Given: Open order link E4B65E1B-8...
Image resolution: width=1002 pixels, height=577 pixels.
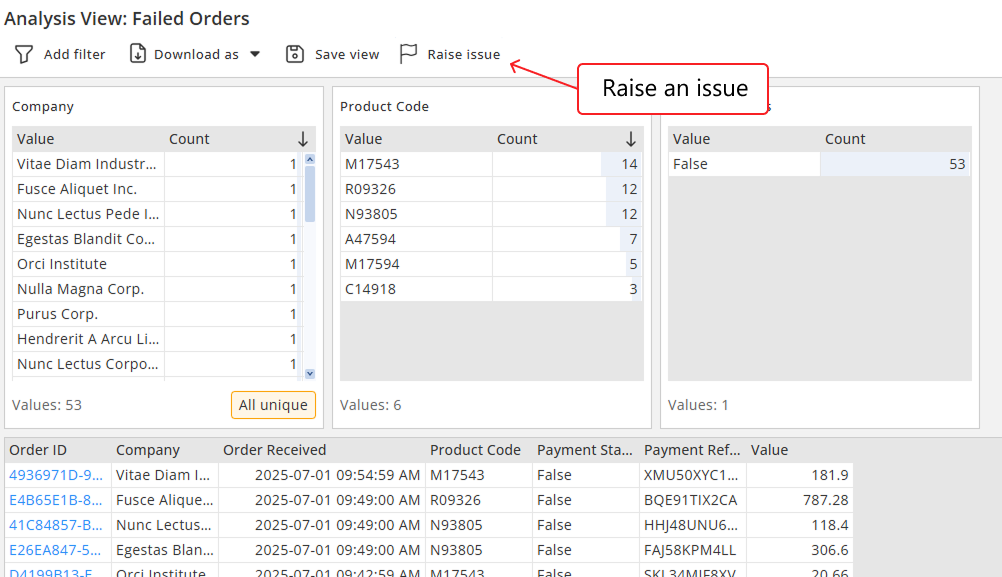Looking at the screenshot, I should pos(56,500).
